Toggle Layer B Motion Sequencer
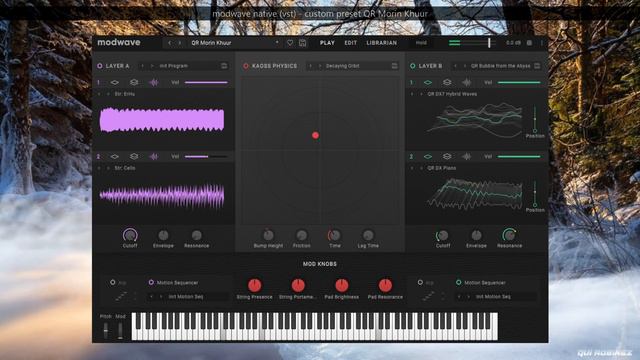The width and height of the screenshot is (640, 360). coord(458,282)
